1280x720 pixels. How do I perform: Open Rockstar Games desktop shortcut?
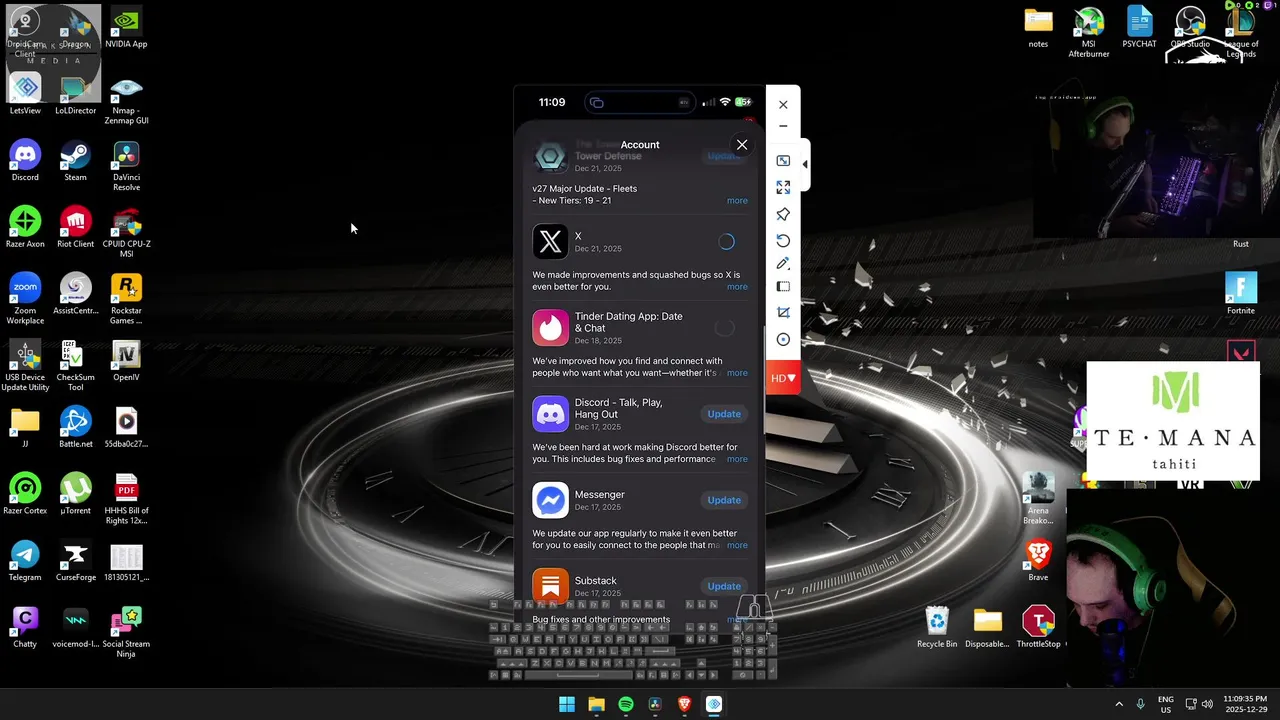pyautogui.click(x=126, y=299)
